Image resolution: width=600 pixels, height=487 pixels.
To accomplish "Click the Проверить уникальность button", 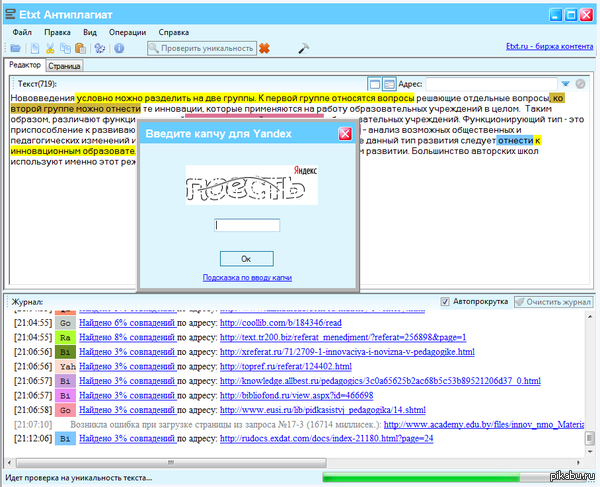I will (201, 48).
